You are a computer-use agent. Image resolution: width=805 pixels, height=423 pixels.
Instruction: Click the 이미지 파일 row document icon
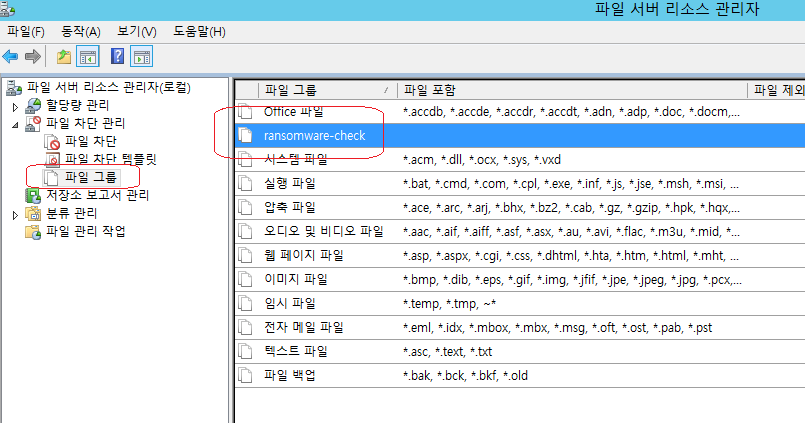[x=245, y=279]
